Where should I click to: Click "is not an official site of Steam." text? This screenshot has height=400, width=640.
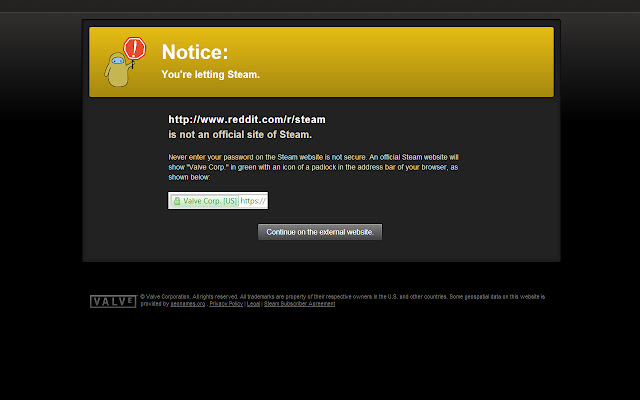[240, 135]
